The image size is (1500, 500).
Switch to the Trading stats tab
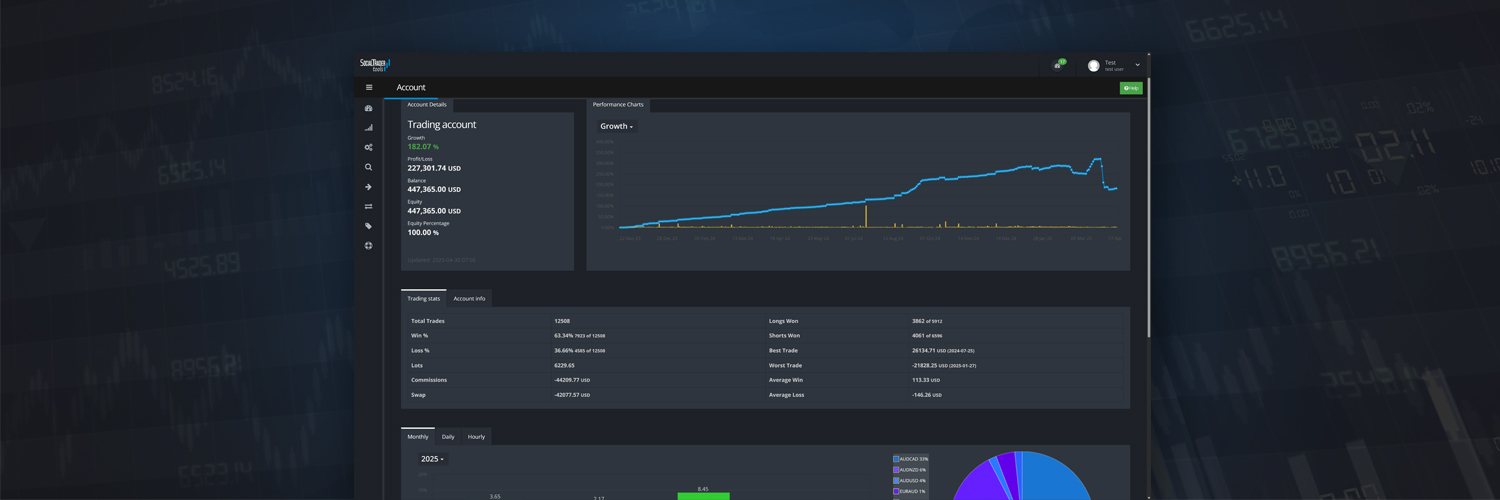pyautogui.click(x=424, y=298)
